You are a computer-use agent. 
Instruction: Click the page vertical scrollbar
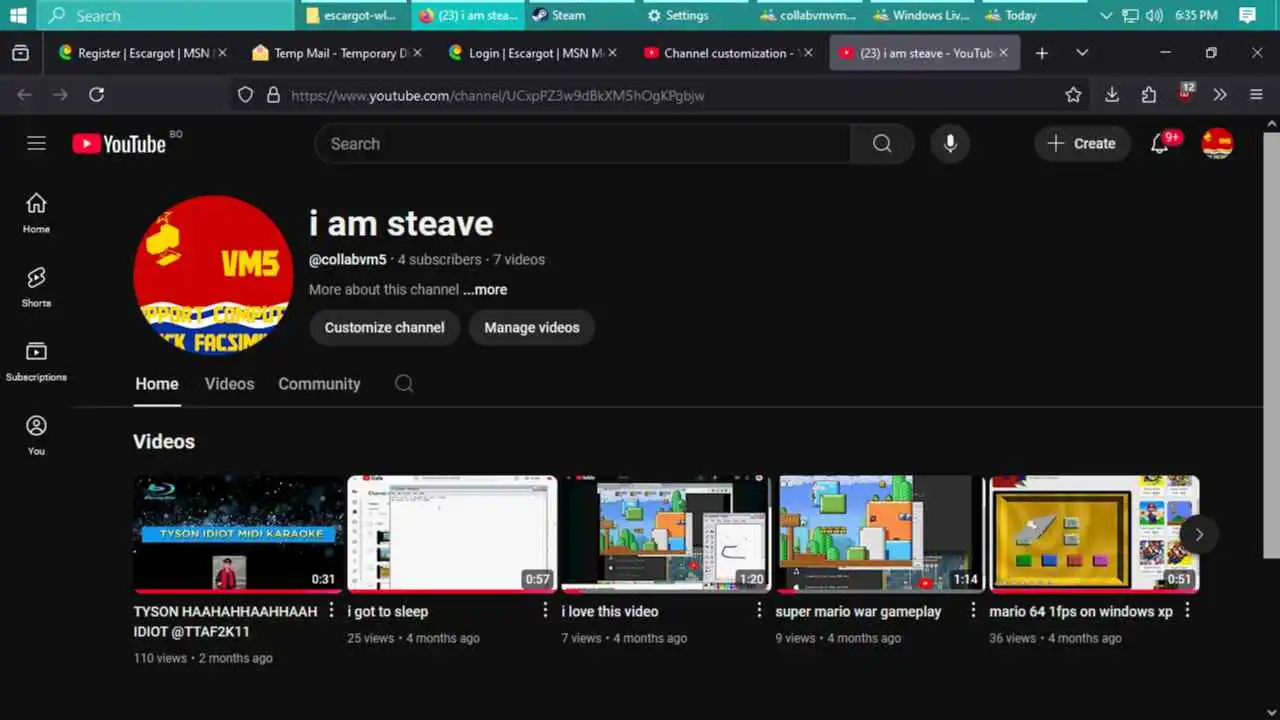(x=1271, y=345)
